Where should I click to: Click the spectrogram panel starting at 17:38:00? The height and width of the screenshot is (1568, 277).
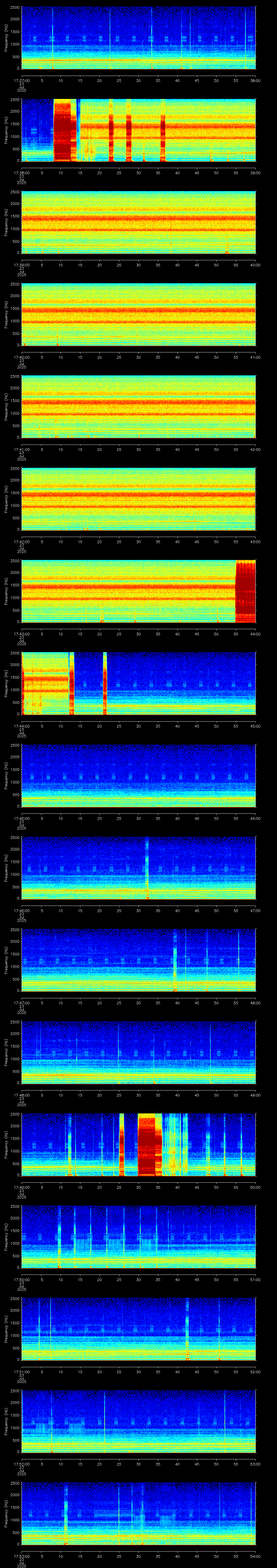139,130
